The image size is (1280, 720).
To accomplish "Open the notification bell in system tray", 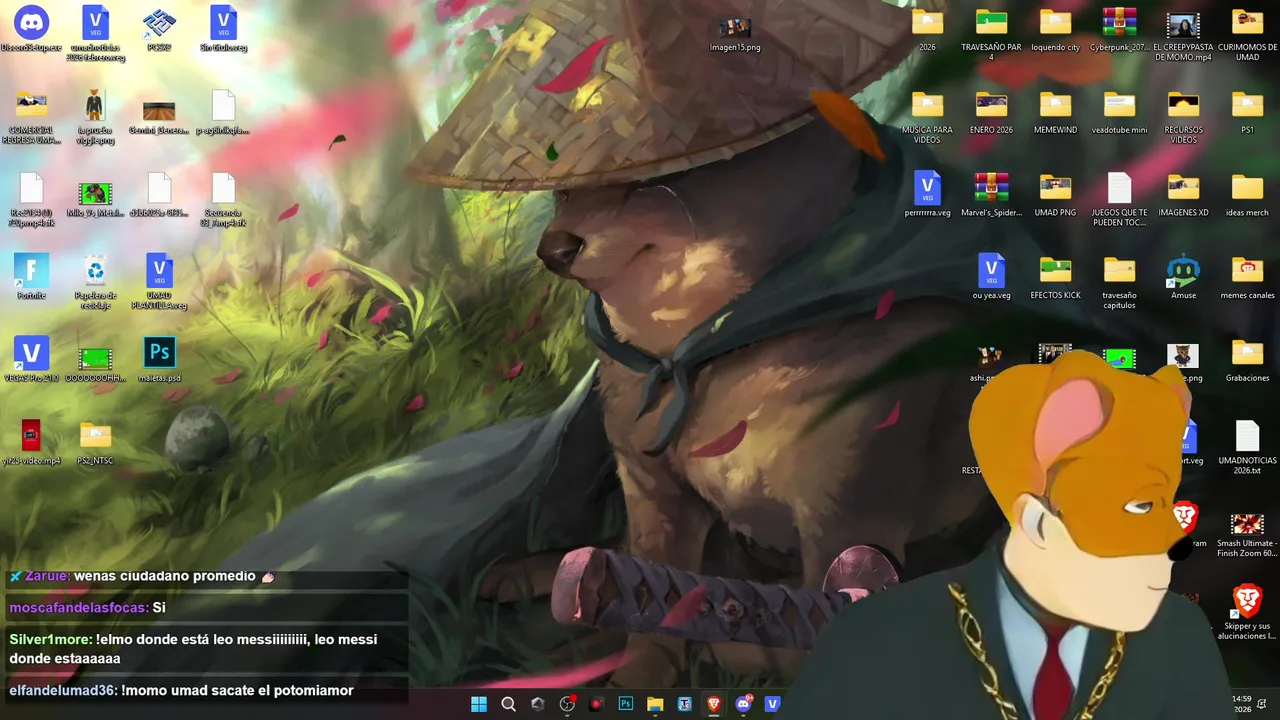I will pos(1262,704).
